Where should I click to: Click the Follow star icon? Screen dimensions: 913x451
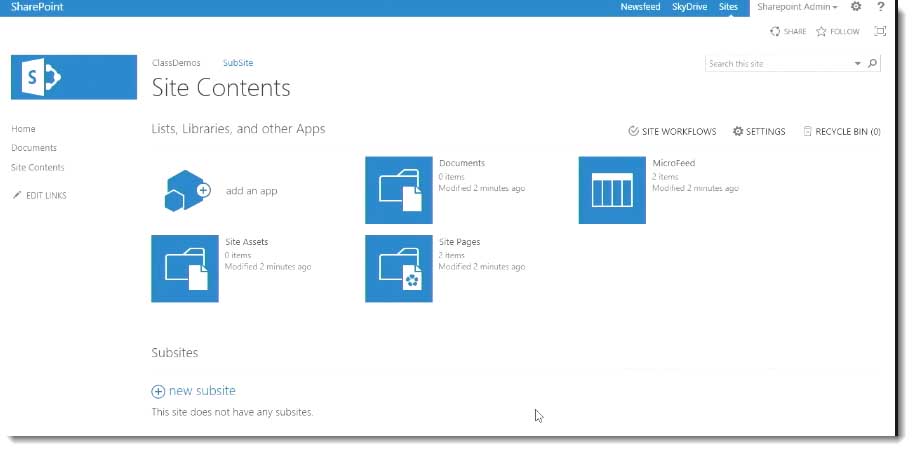click(x=821, y=31)
